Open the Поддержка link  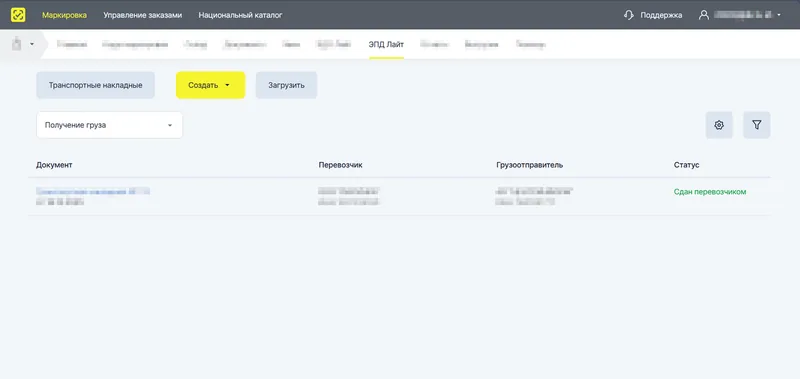coord(661,15)
